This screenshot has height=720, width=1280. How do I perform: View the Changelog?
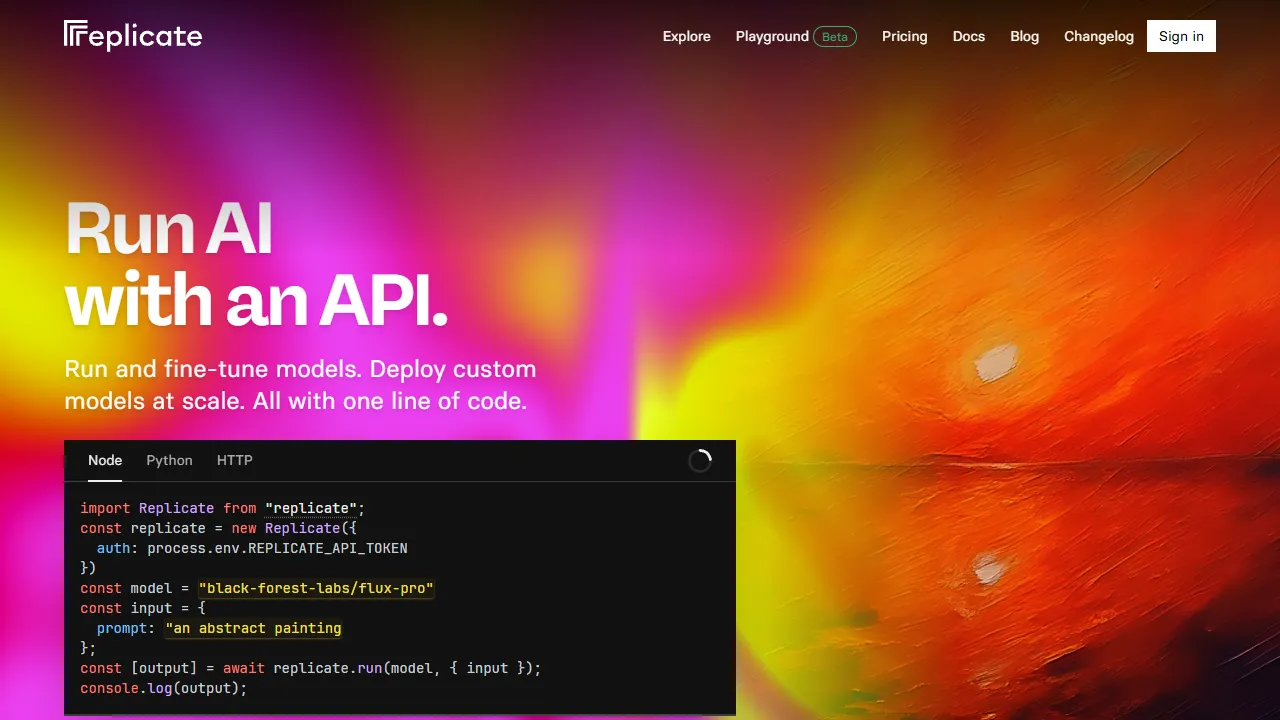pos(1099,36)
